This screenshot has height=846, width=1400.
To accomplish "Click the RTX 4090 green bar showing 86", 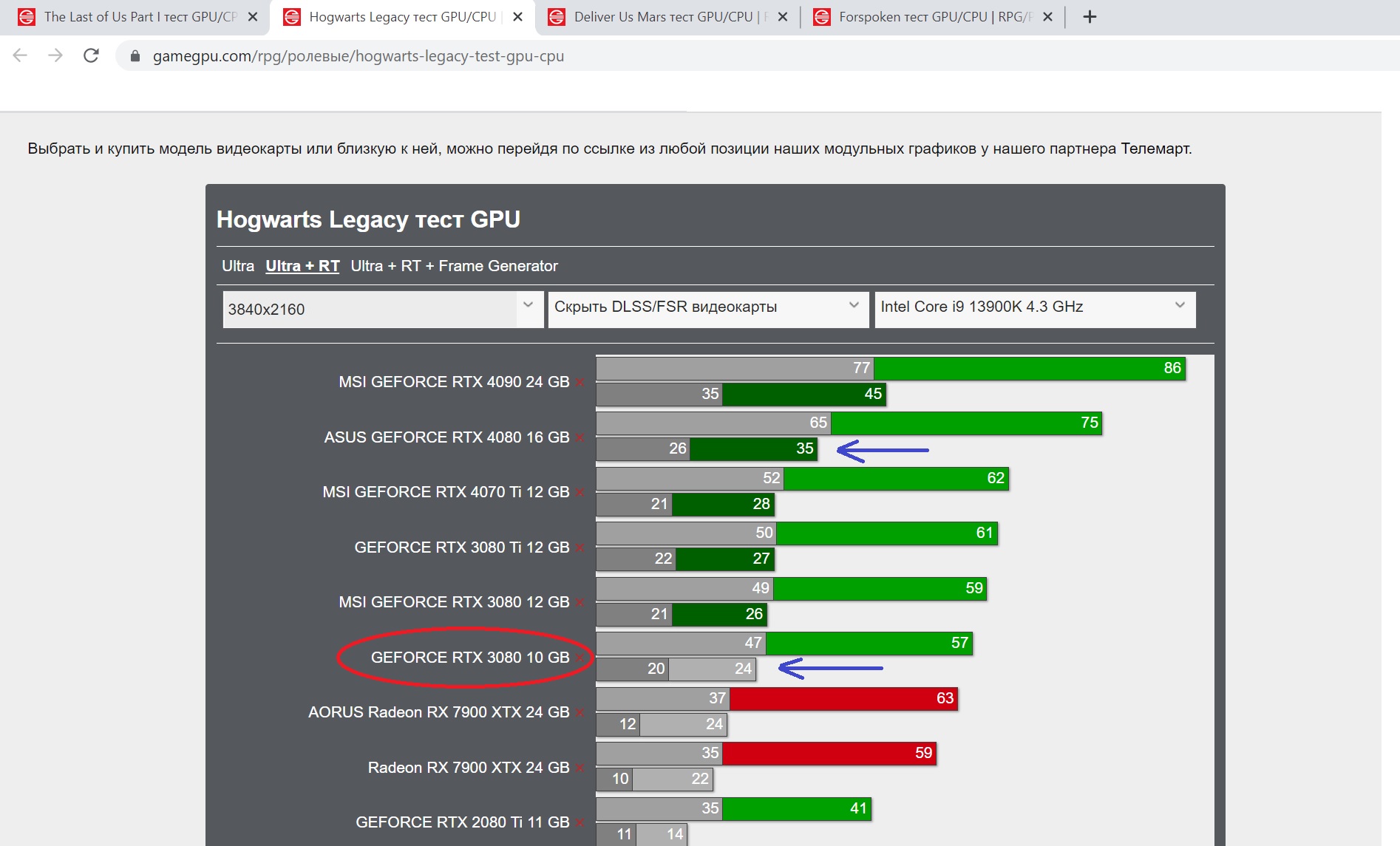I will 1030,368.
